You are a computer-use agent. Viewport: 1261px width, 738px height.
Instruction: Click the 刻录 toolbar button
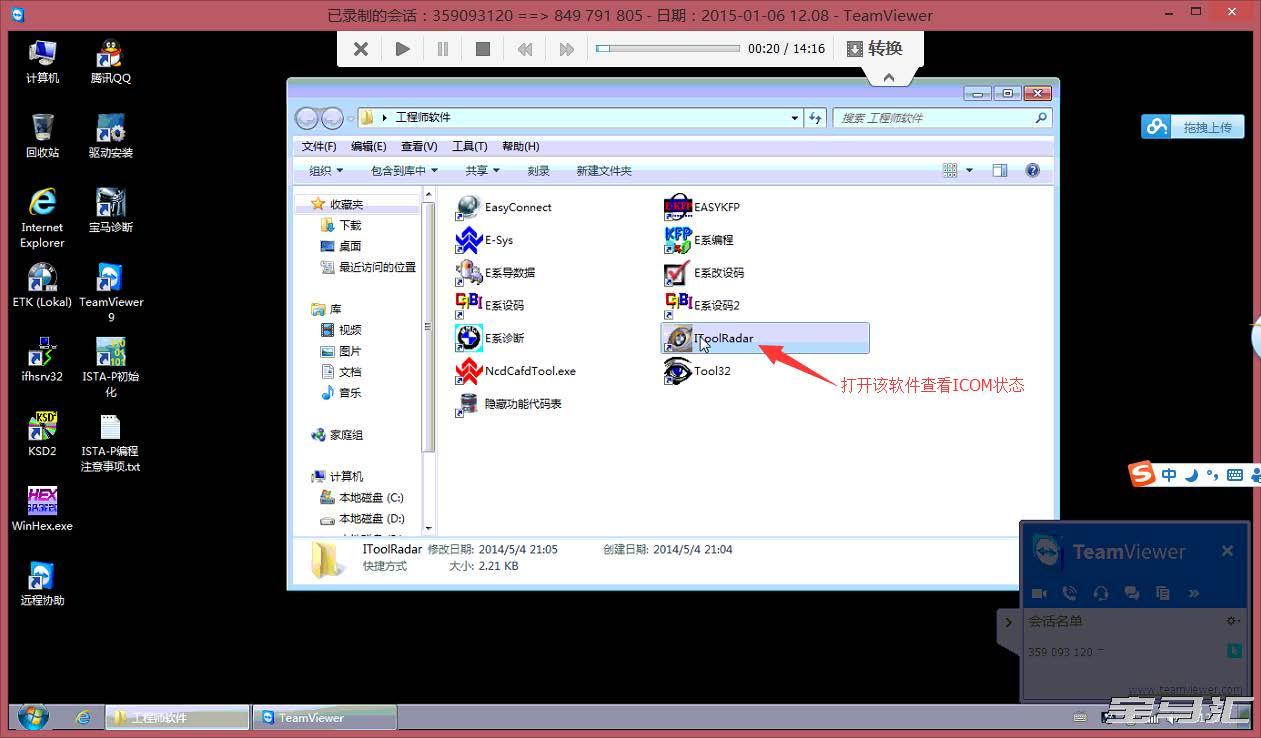coord(538,171)
